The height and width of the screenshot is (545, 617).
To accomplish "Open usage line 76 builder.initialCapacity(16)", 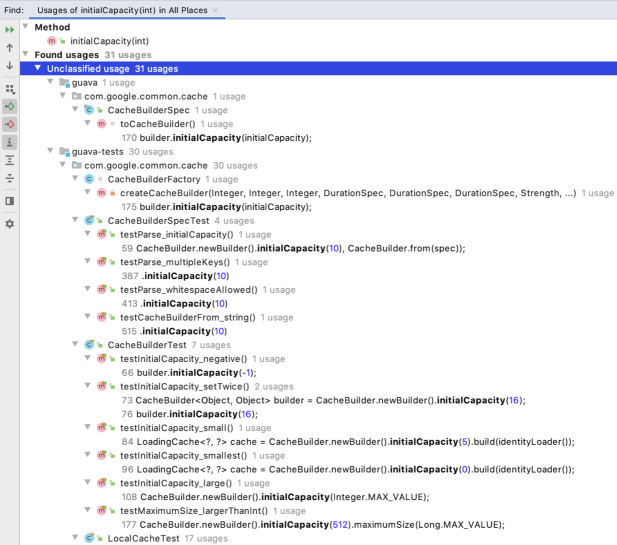I will point(190,414).
